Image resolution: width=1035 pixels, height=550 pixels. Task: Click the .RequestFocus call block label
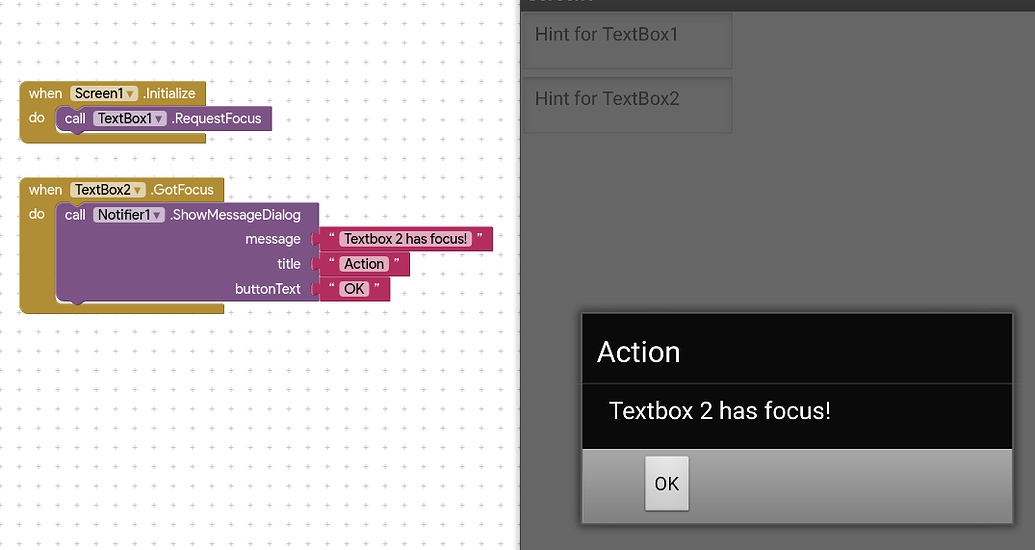click(217, 119)
